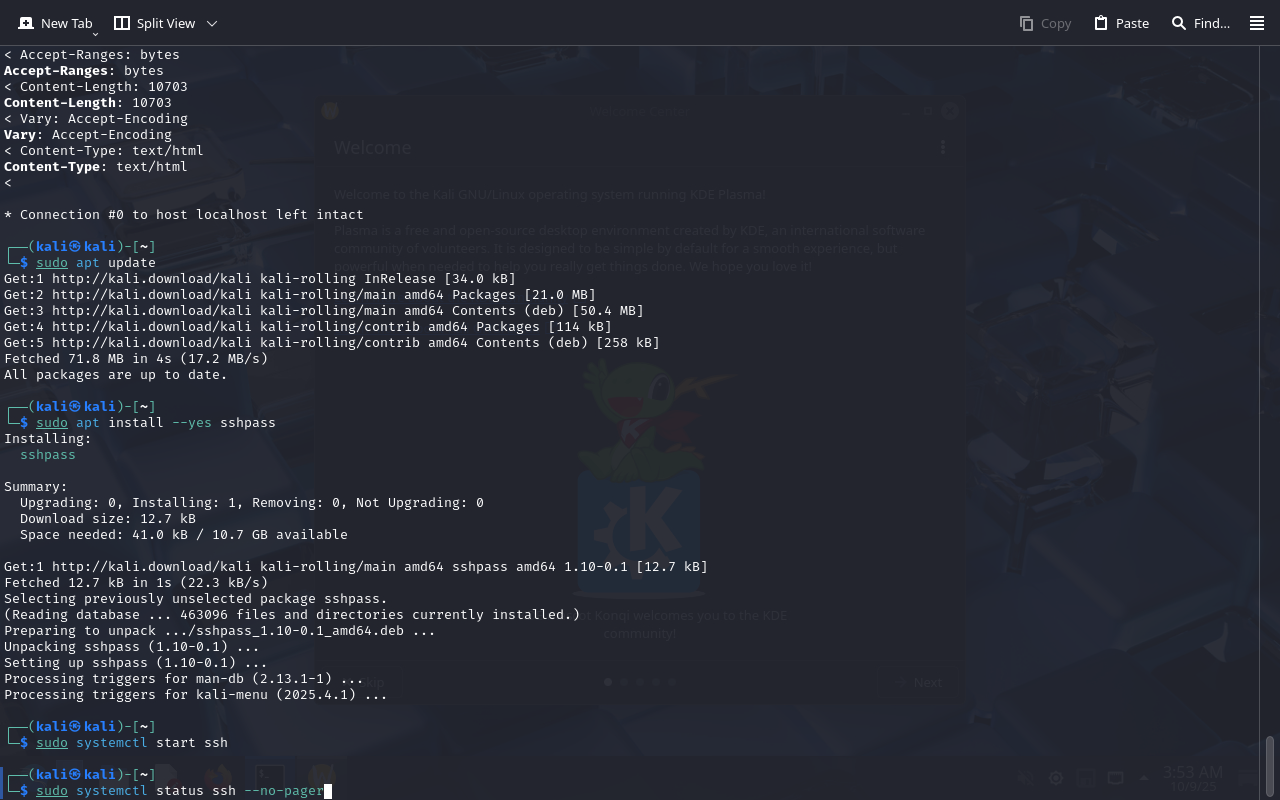Click the 'sudo apt update' command text

96,263
